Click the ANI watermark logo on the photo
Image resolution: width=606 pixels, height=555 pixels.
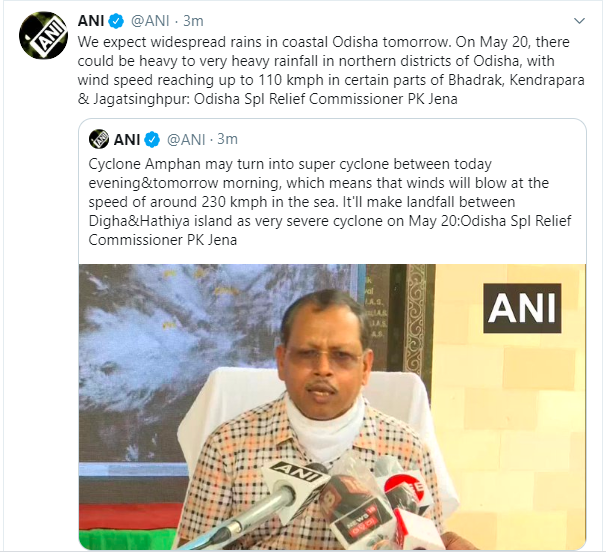(x=524, y=307)
